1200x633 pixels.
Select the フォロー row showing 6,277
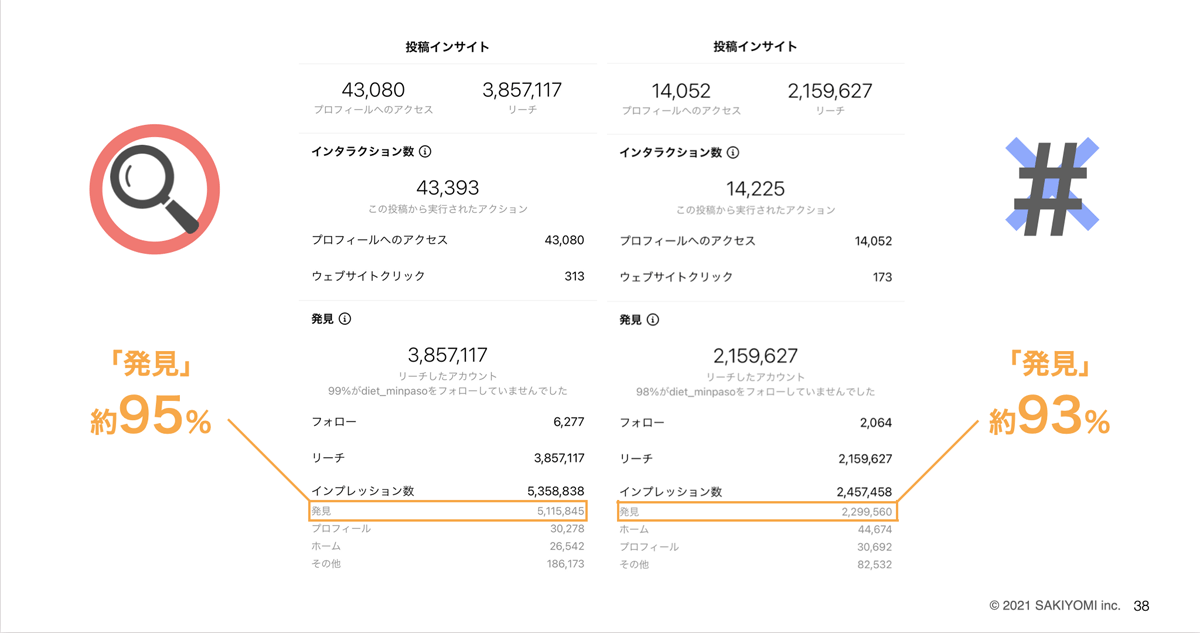447,423
